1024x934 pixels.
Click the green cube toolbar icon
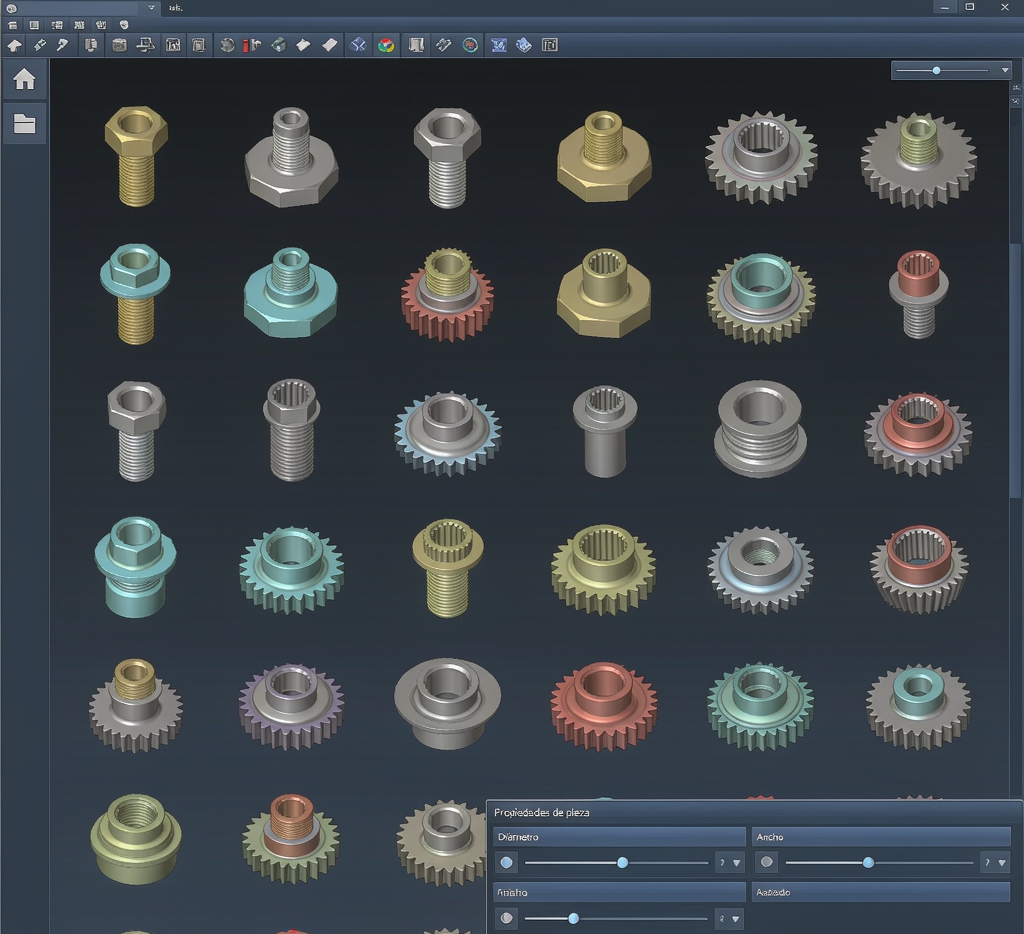[279, 45]
